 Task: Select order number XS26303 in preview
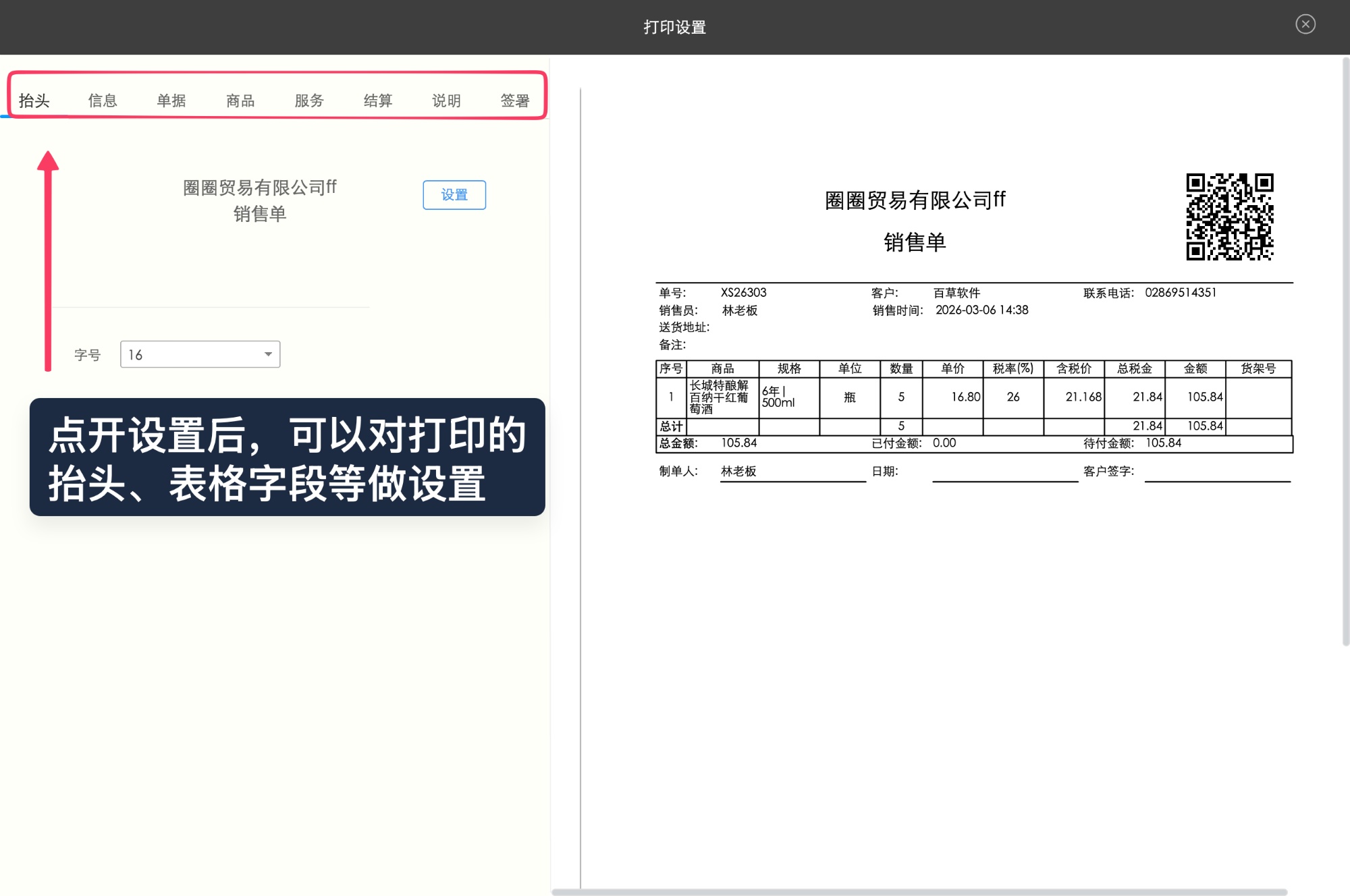(742, 292)
